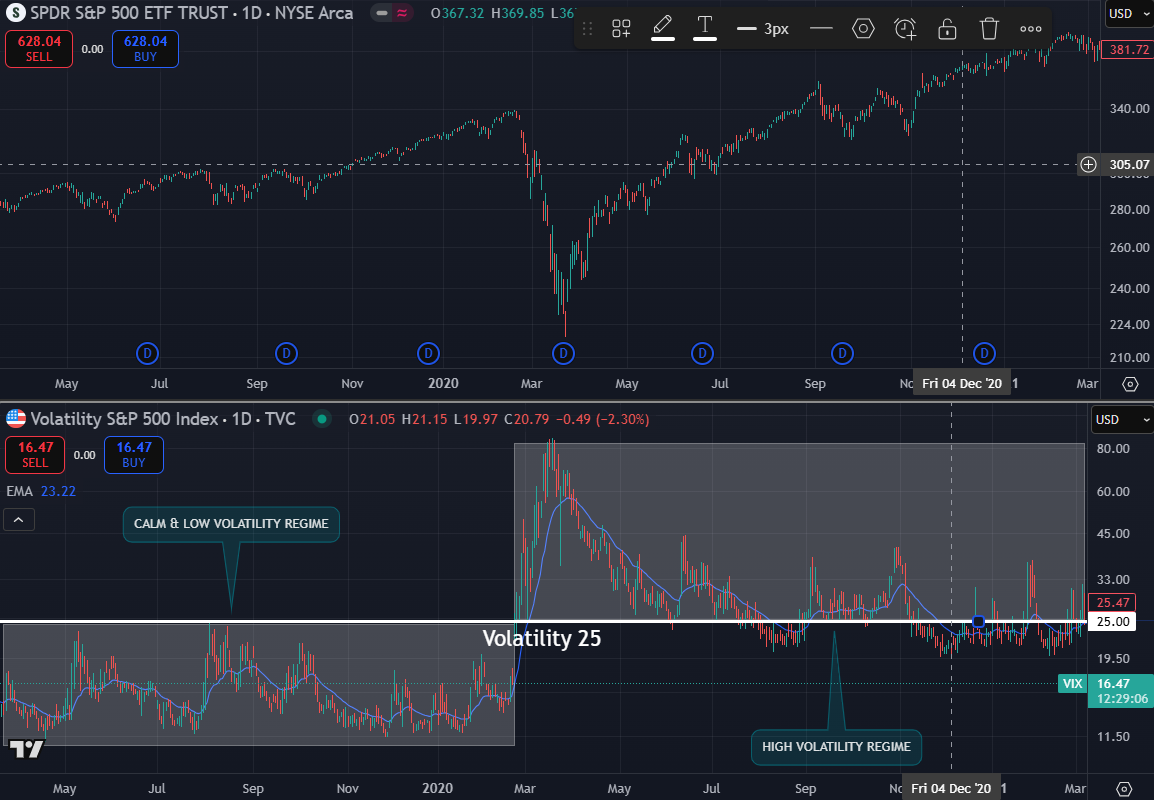Click the US flag Volatility index icon
The height and width of the screenshot is (800, 1154).
coord(15,419)
